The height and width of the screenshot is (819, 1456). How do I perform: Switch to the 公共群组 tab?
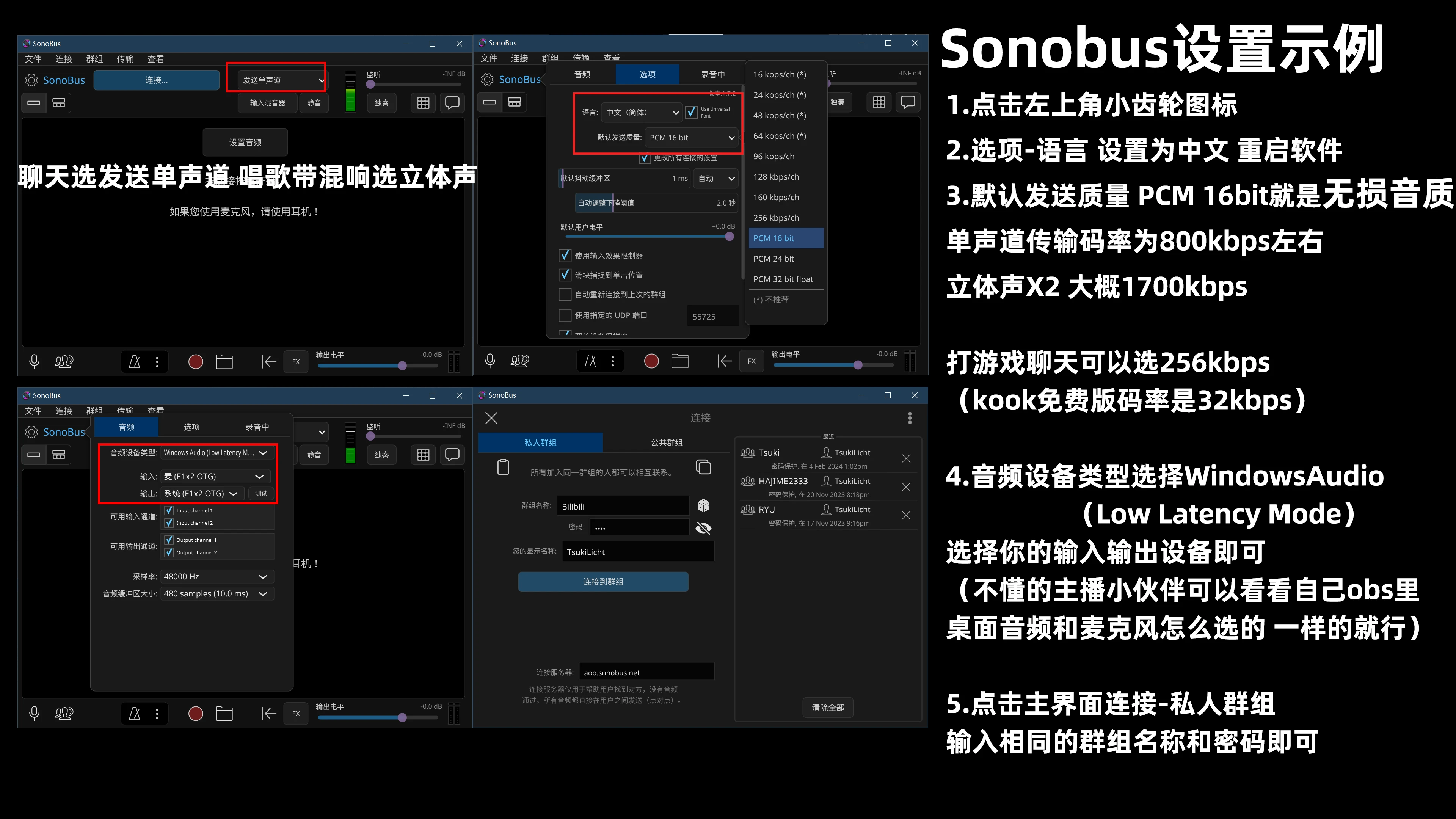click(667, 442)
